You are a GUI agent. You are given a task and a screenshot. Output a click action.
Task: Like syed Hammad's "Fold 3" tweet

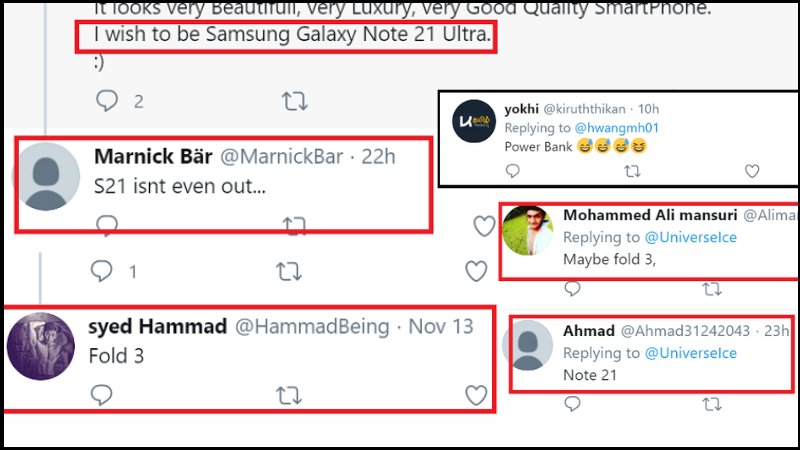tap(478, 394)
